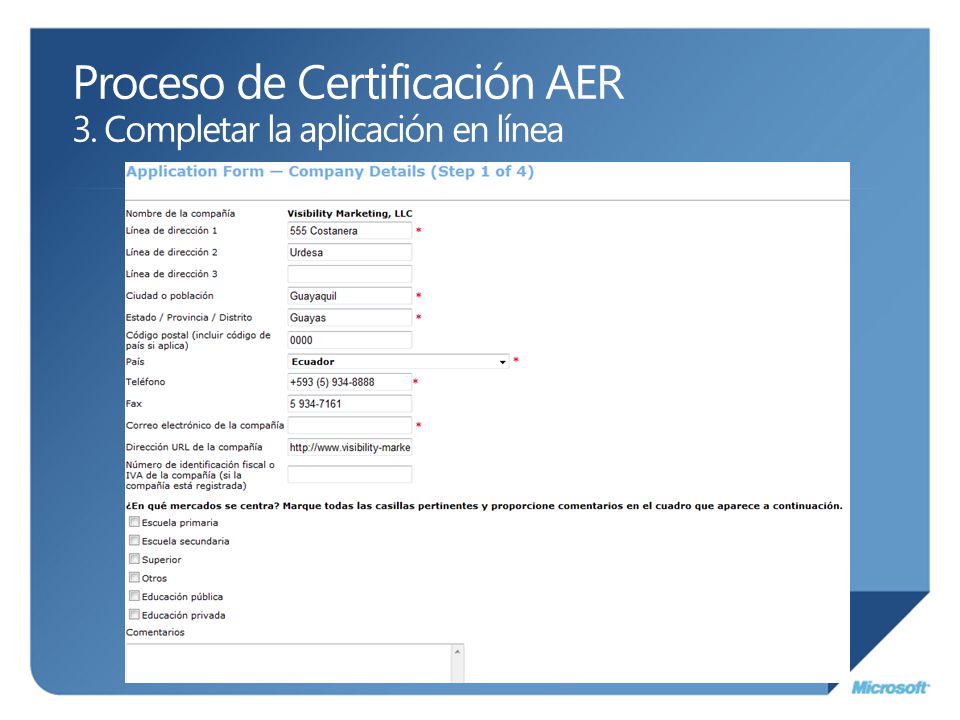
Task: Tick the Escuela secundaria checkbox
Action: (x=134, y=541)
